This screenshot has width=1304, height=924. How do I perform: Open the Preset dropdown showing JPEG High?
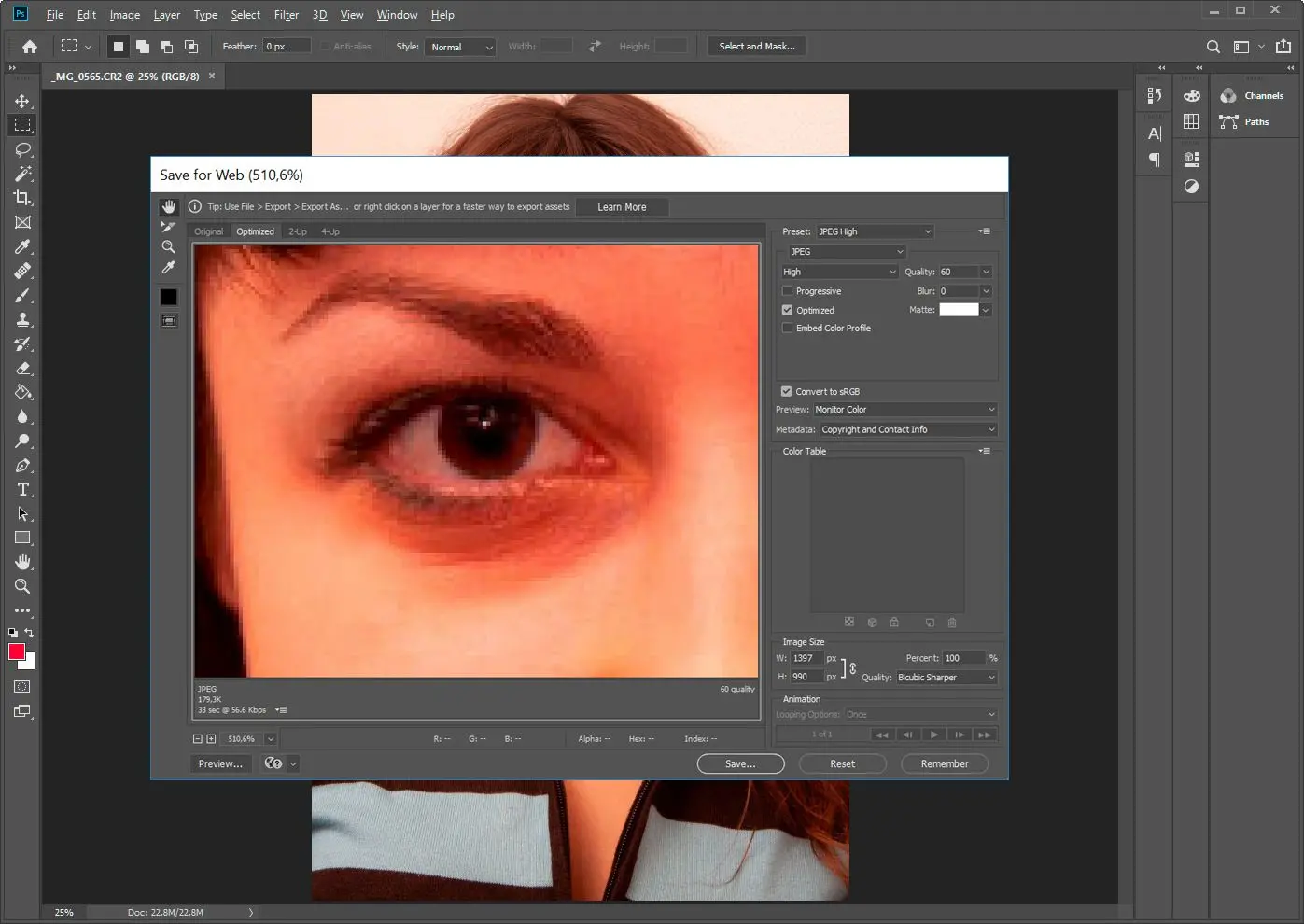pos(875,231)
